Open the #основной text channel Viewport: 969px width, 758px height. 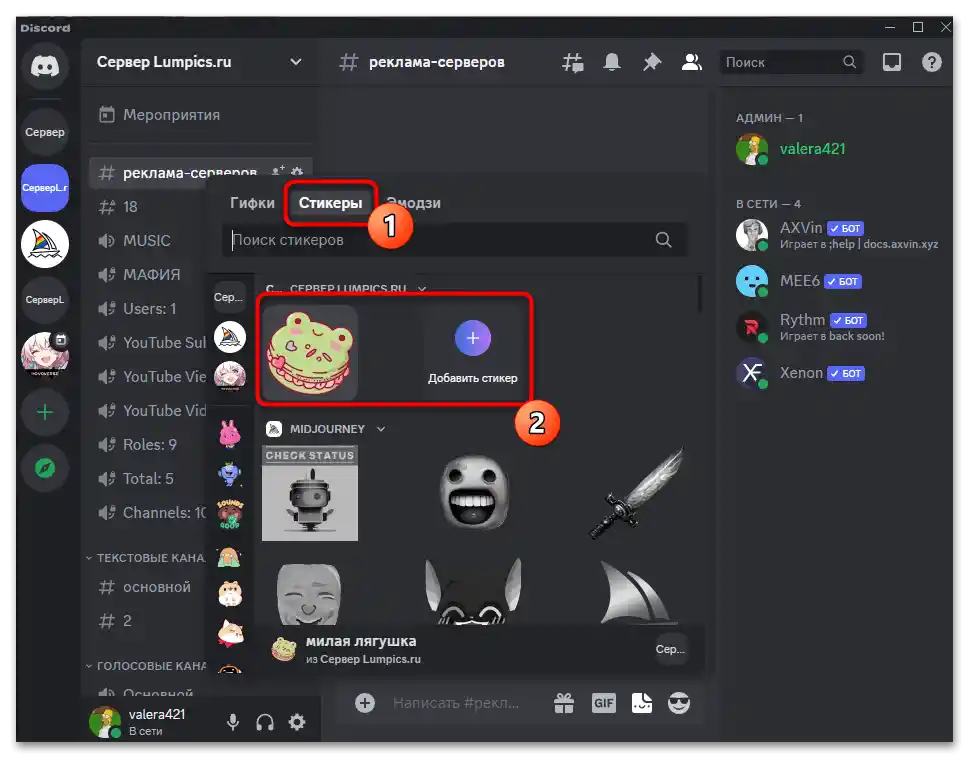point(148,587)
